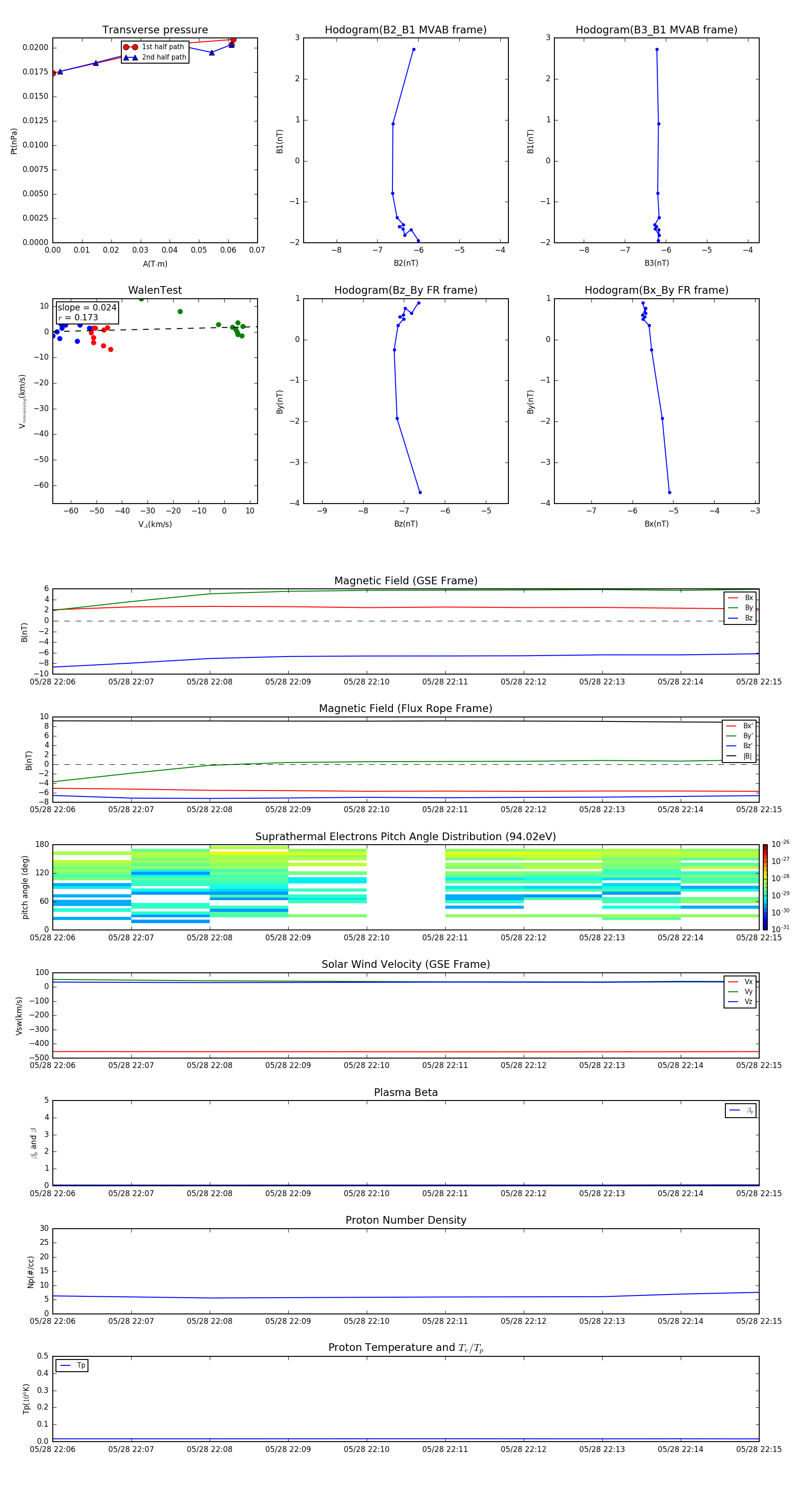812x1489 pixels.
Task: Click the topmost green point in WalenTest plot
Action: point(141,299)
